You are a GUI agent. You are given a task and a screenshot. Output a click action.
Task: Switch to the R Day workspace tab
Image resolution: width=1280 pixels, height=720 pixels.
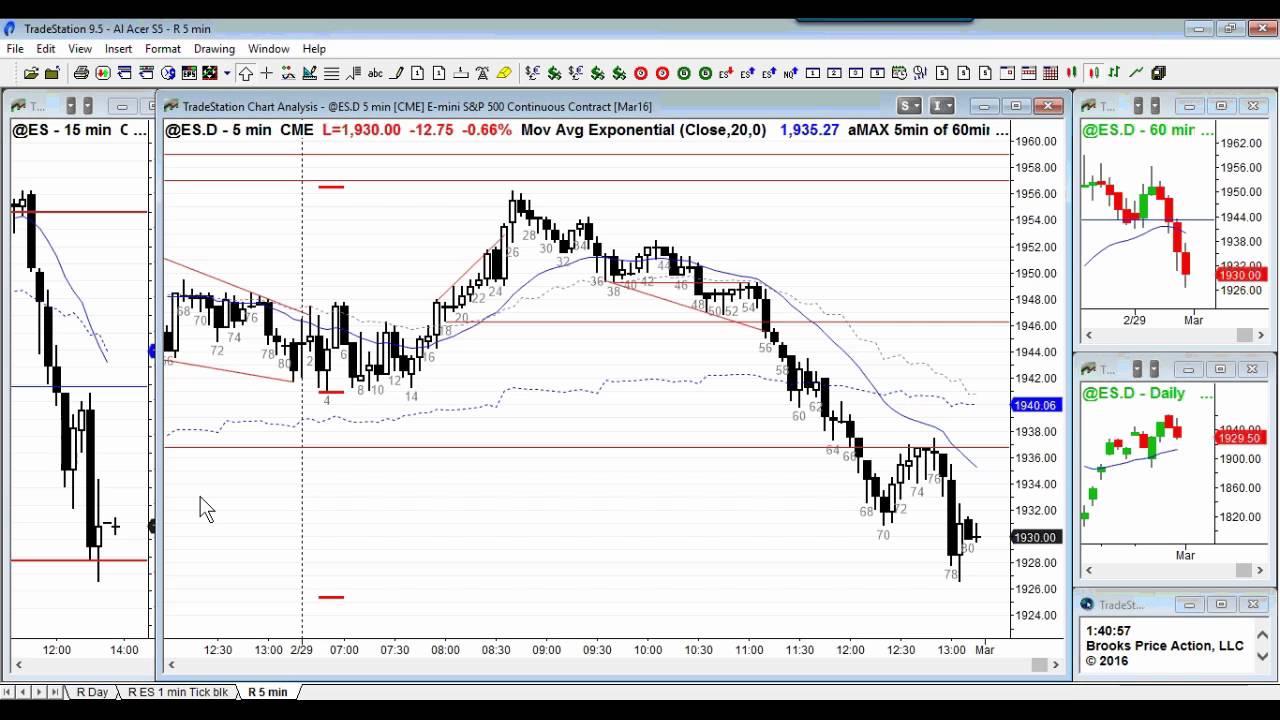(92, 692)
